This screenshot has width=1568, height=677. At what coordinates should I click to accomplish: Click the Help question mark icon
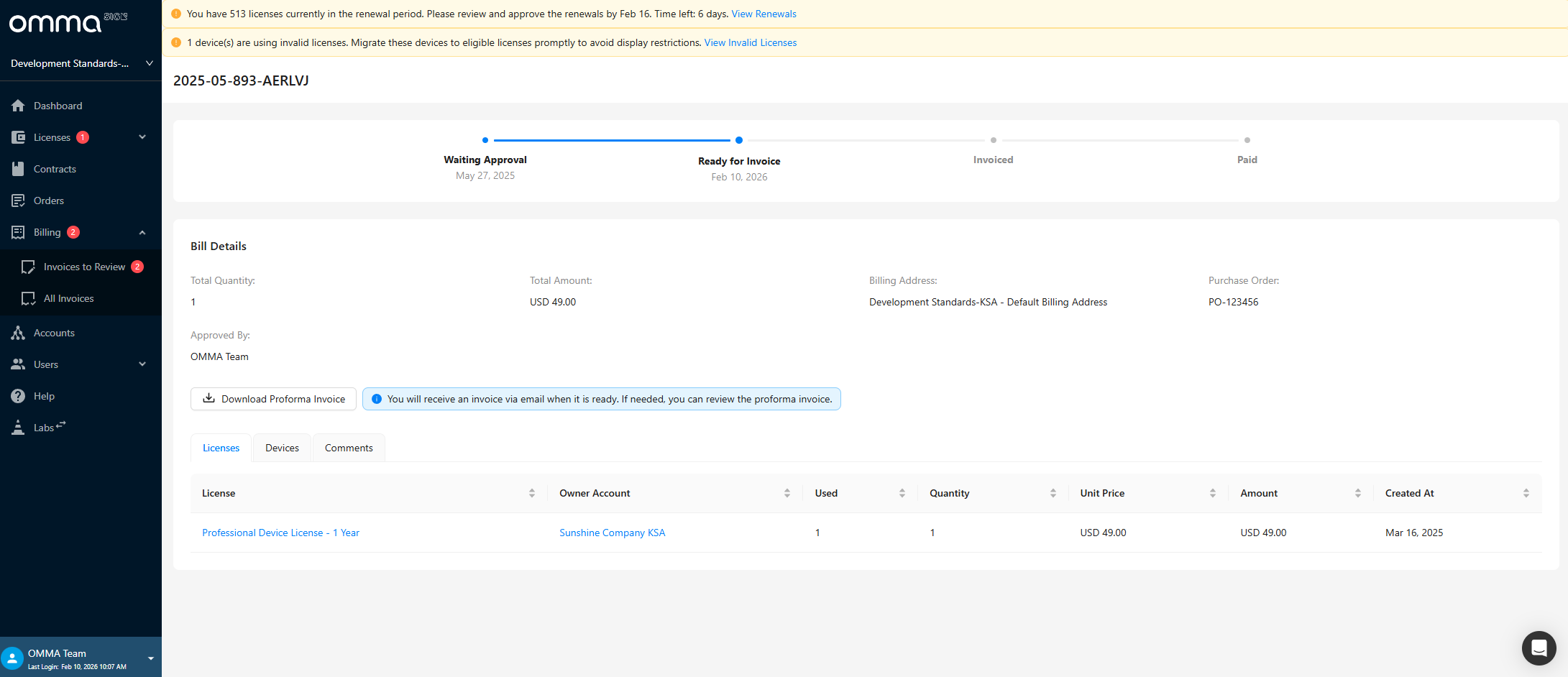tap(18, 396)
